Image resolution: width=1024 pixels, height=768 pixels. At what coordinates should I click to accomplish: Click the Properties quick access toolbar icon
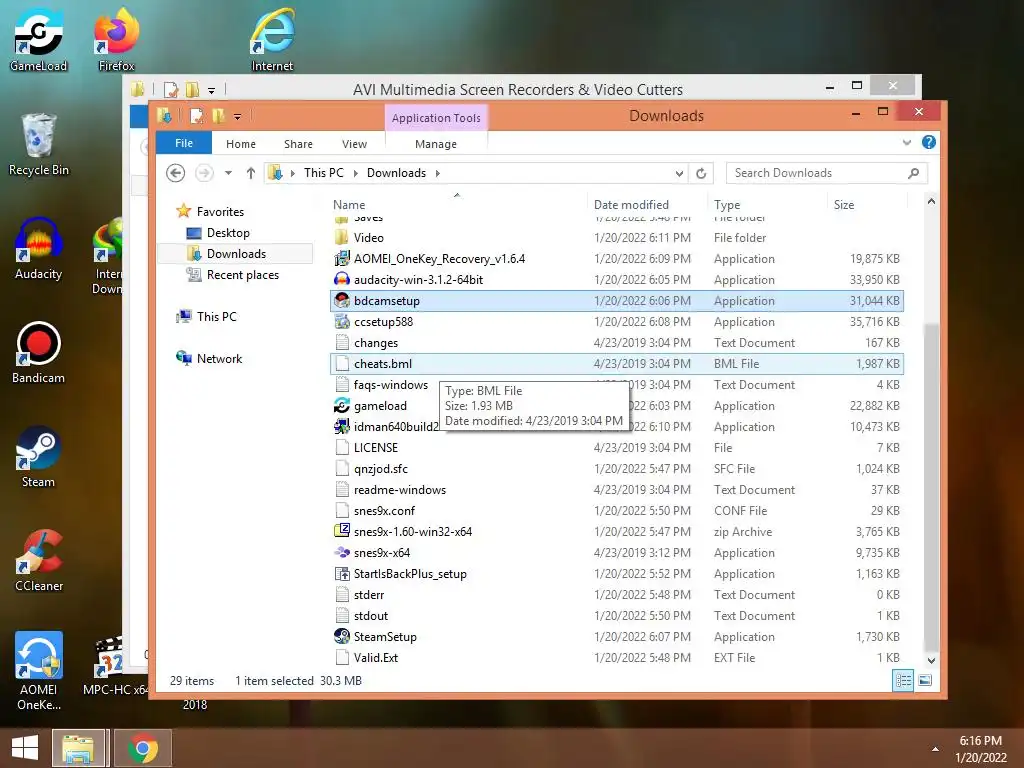click(196, 116)
